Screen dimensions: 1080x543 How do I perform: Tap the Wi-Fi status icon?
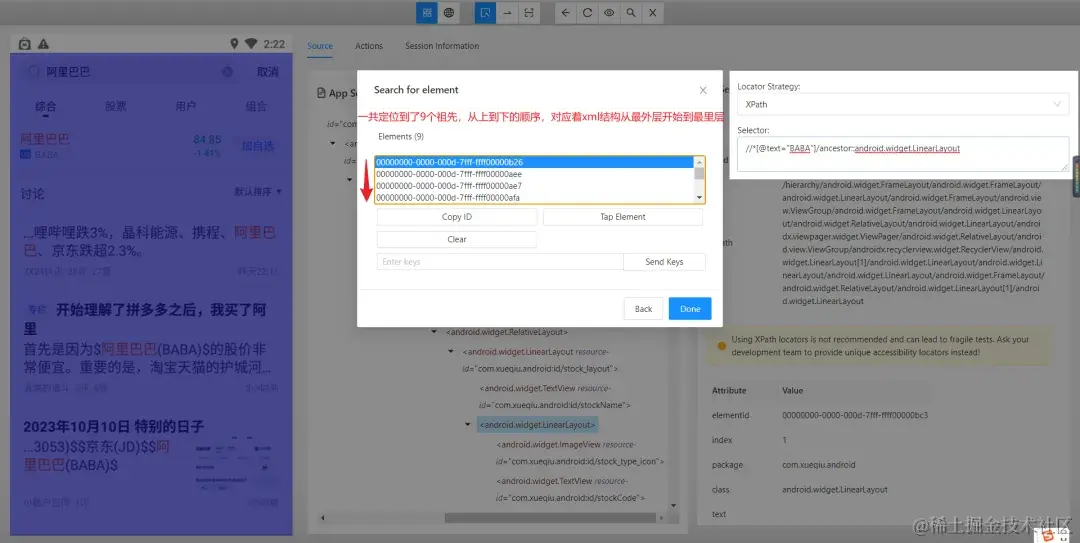(x=251, y=44)
